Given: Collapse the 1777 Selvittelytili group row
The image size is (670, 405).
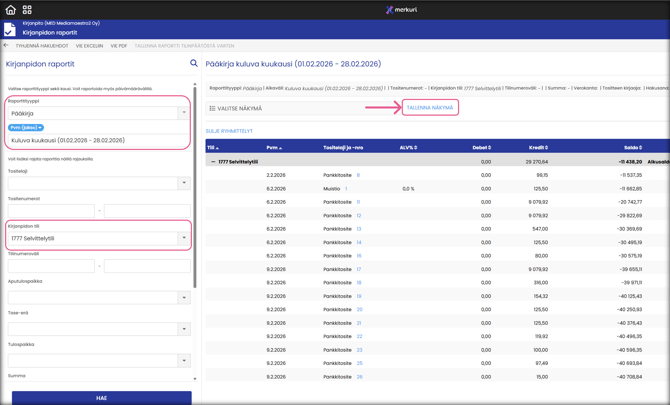Looking at the screenshot, I should point(213,161).
